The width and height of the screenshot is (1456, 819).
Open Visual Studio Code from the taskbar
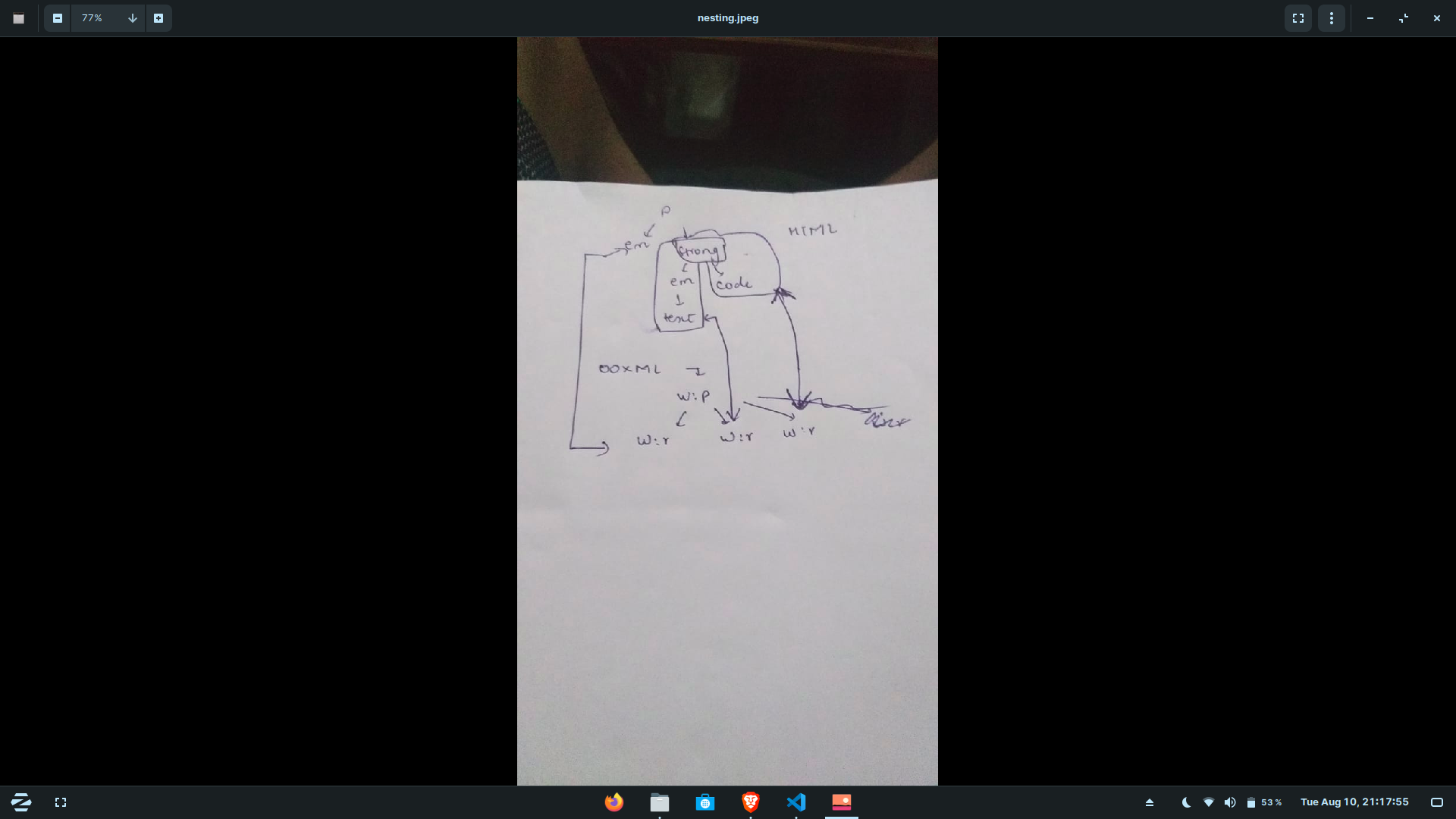click(796, 802)
